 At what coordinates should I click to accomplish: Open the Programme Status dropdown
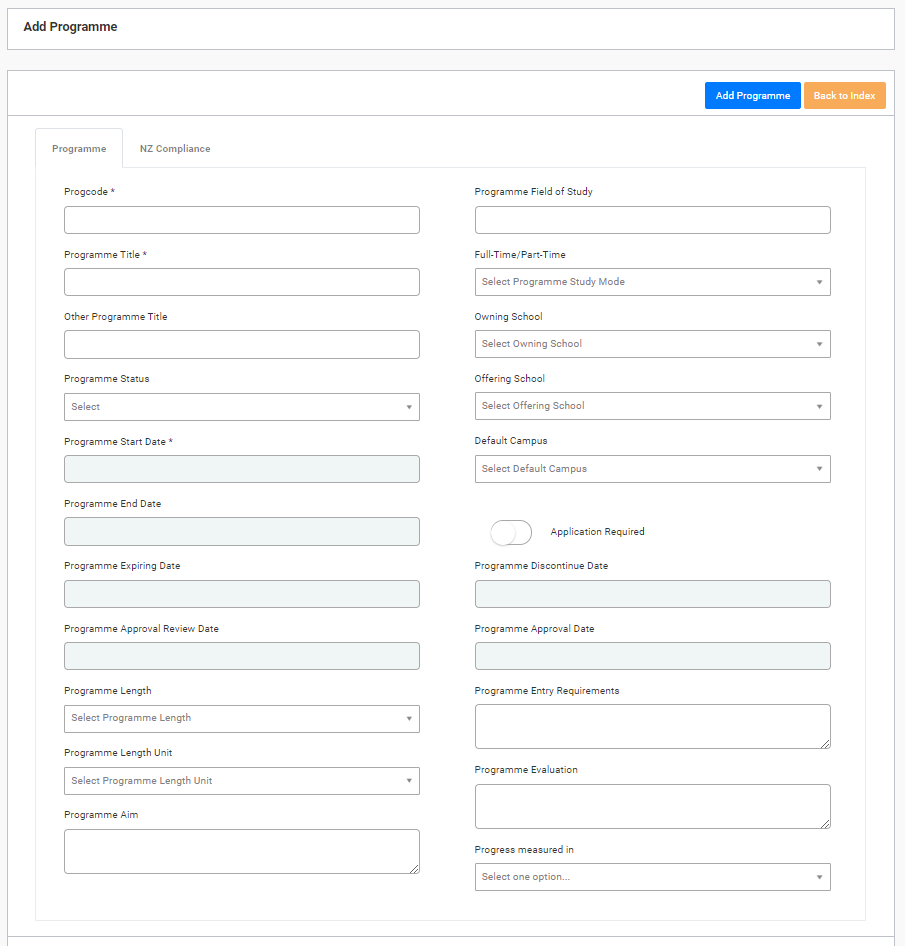(x=242, y=407)
